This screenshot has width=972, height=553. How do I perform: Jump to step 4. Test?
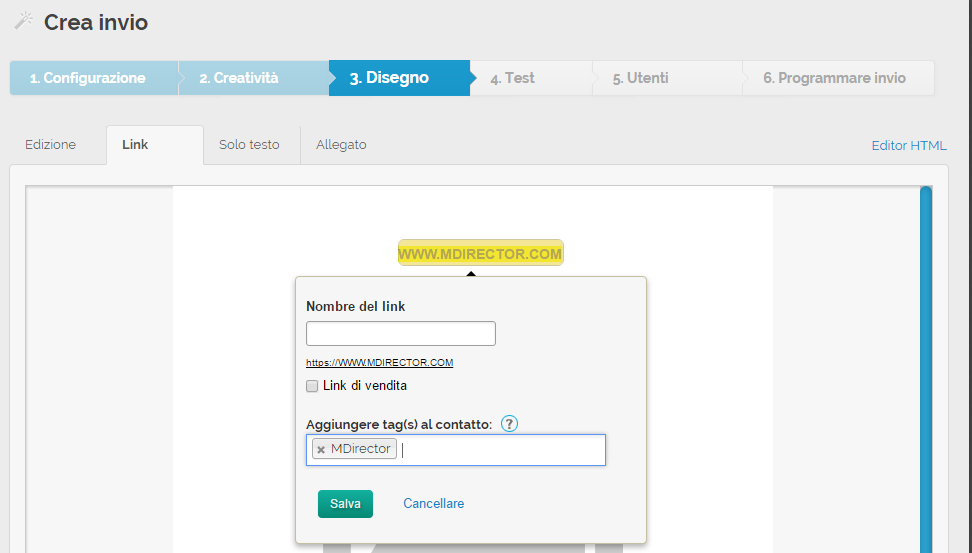pos(513,78)
